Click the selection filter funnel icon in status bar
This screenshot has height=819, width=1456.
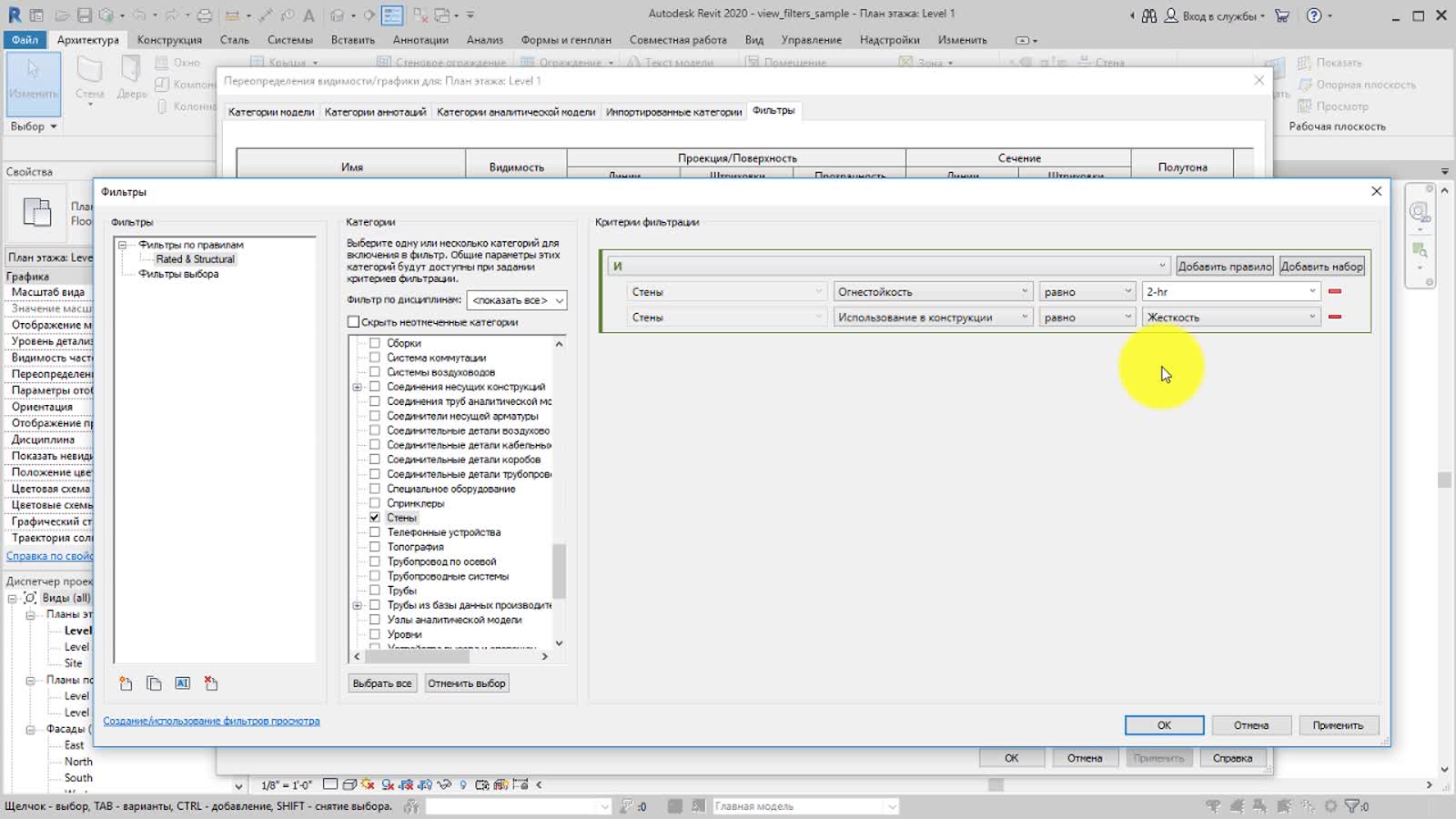pyautogui.click(x=1353, y=806)
